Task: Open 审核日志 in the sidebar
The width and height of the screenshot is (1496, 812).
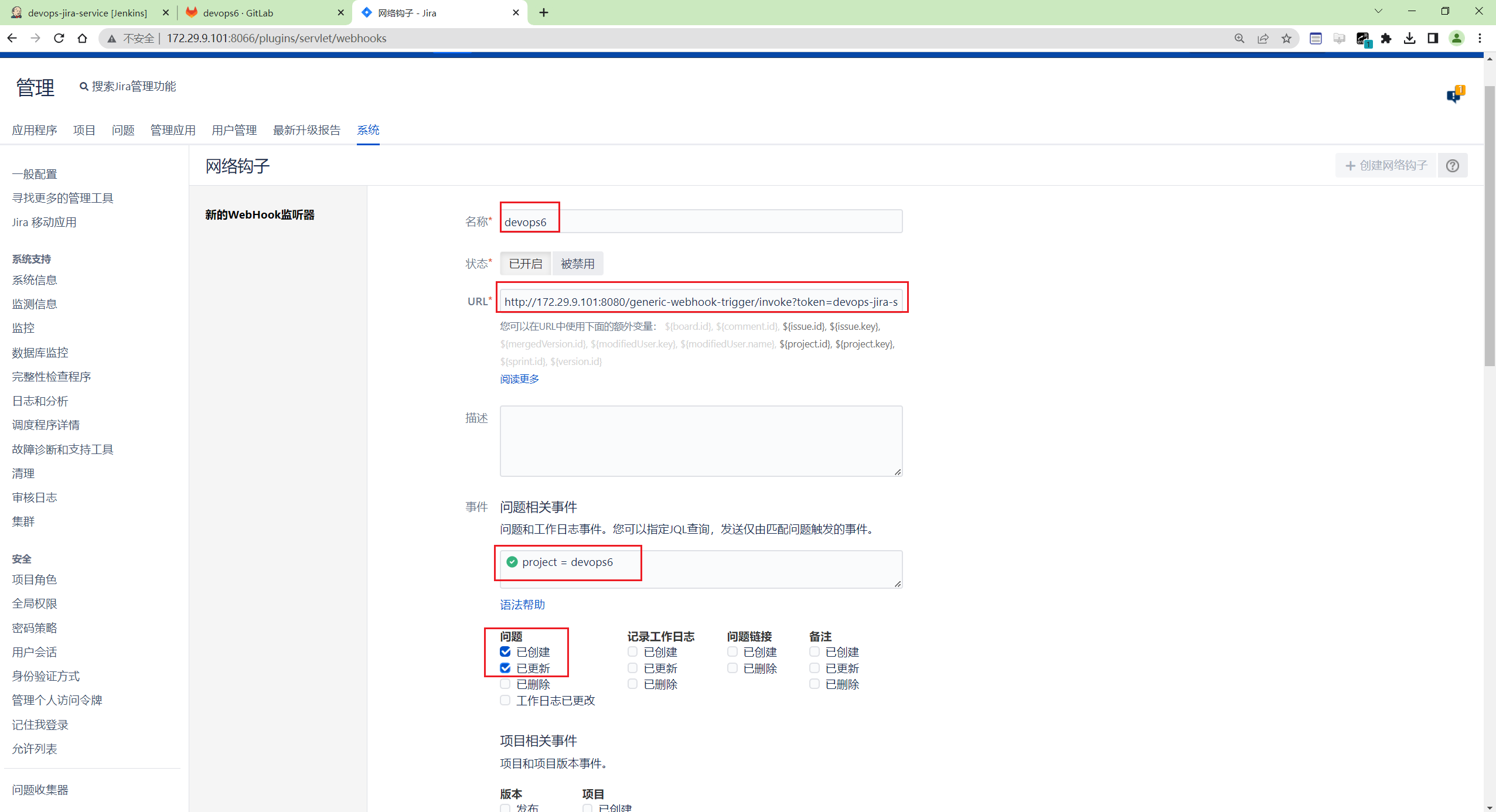Action: [x=35, y=497]
